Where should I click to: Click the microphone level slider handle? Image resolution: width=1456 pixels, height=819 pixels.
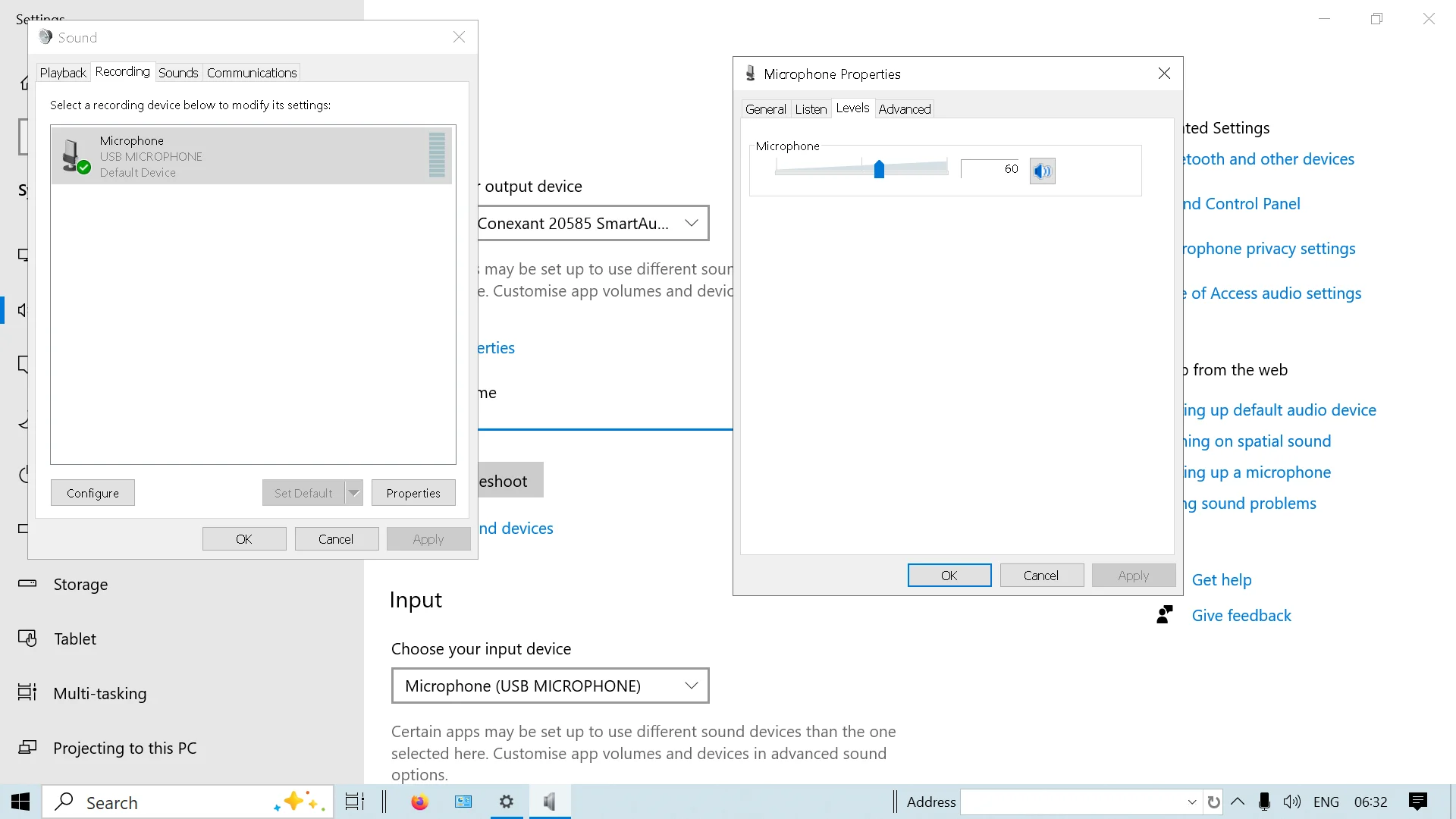[x=879, y=169]
